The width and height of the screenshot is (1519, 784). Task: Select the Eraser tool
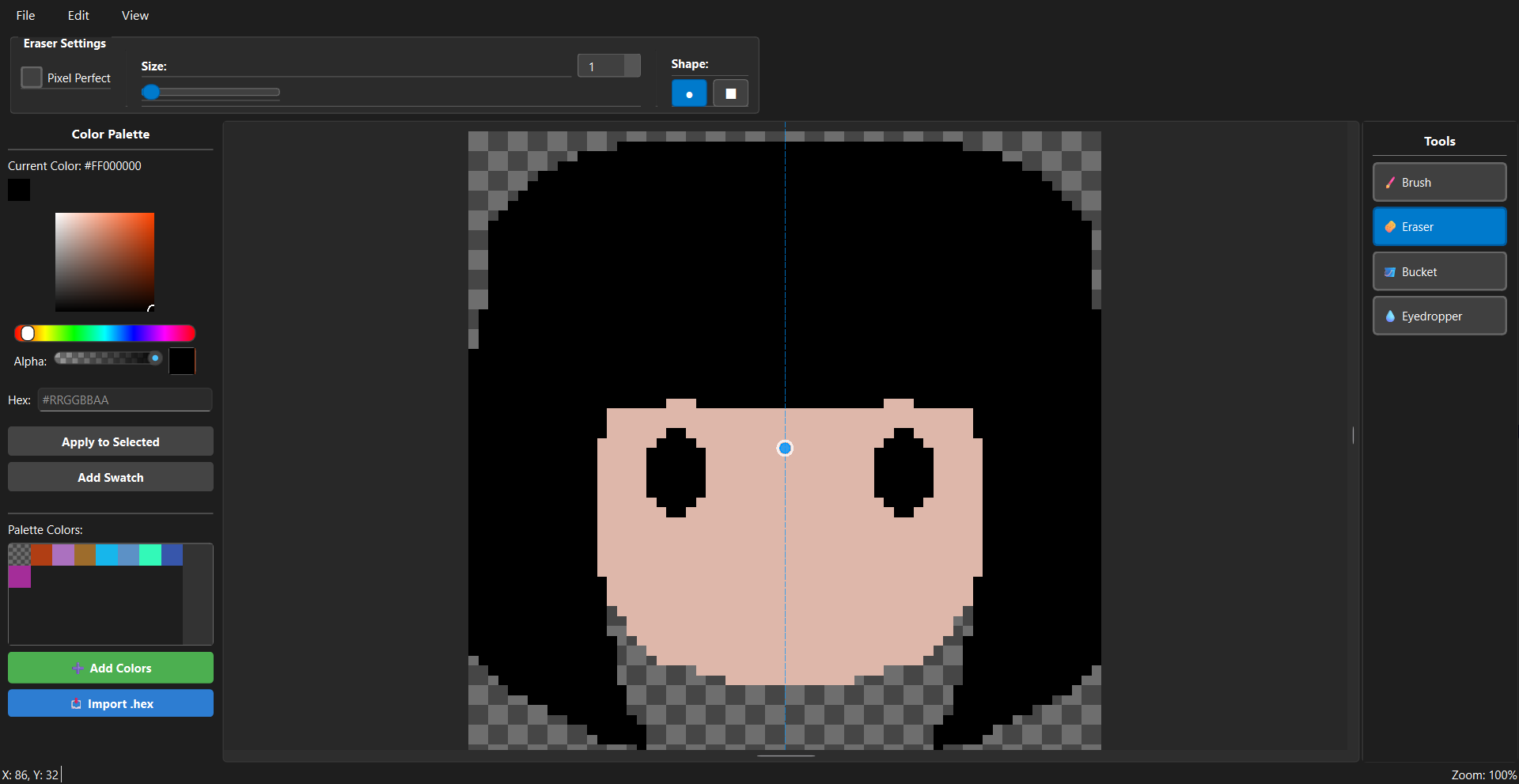tap(1439, 227)
